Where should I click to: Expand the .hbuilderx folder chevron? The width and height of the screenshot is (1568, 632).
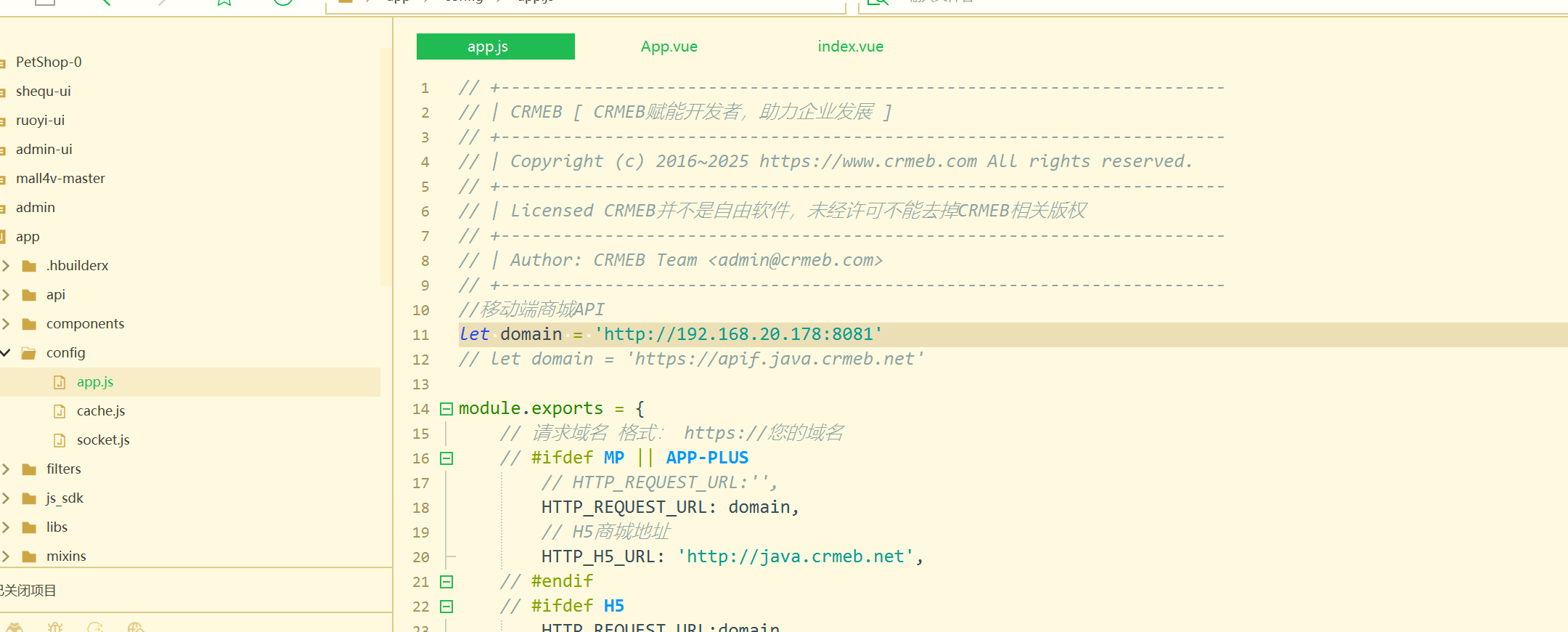click(x=6, y=266)
